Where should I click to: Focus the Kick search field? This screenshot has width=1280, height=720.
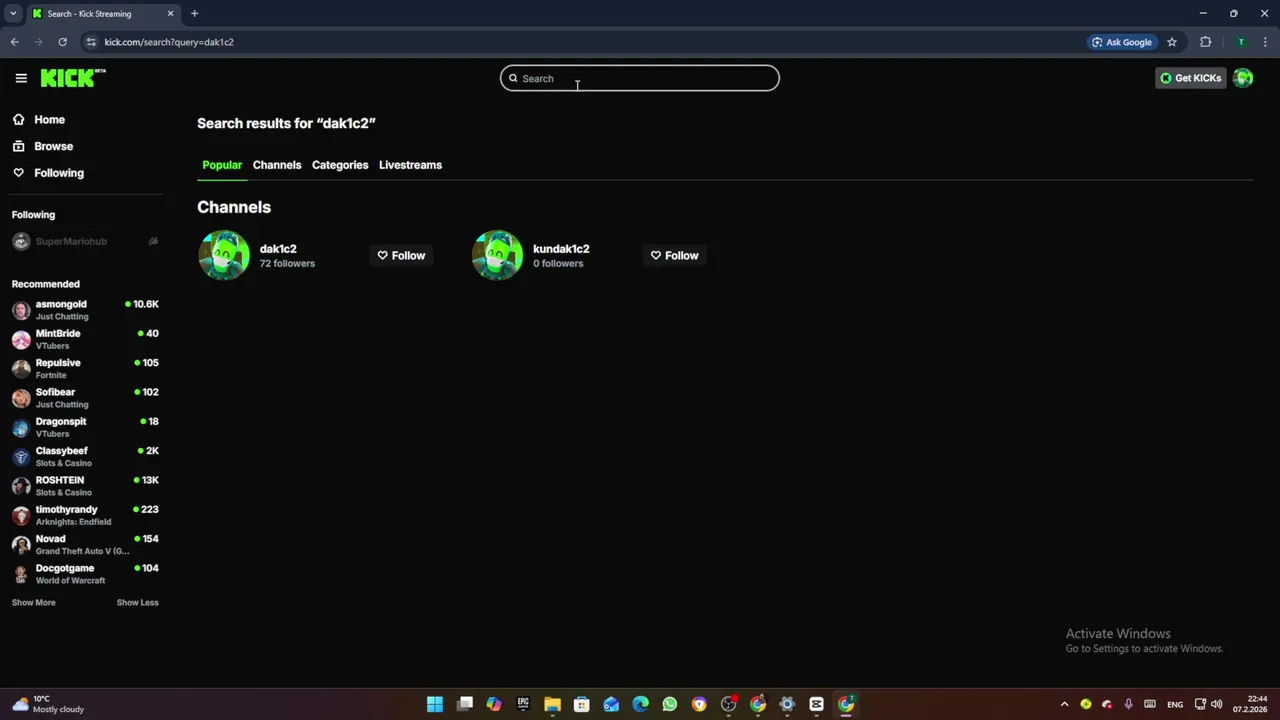pyautogui.click(x=640, y=78)
